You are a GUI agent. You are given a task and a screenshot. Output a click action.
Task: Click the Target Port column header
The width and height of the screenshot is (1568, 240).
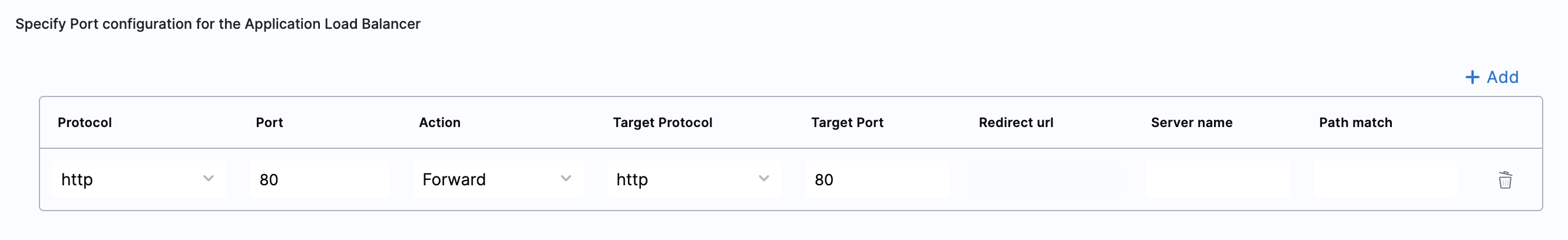coord(846,123)
